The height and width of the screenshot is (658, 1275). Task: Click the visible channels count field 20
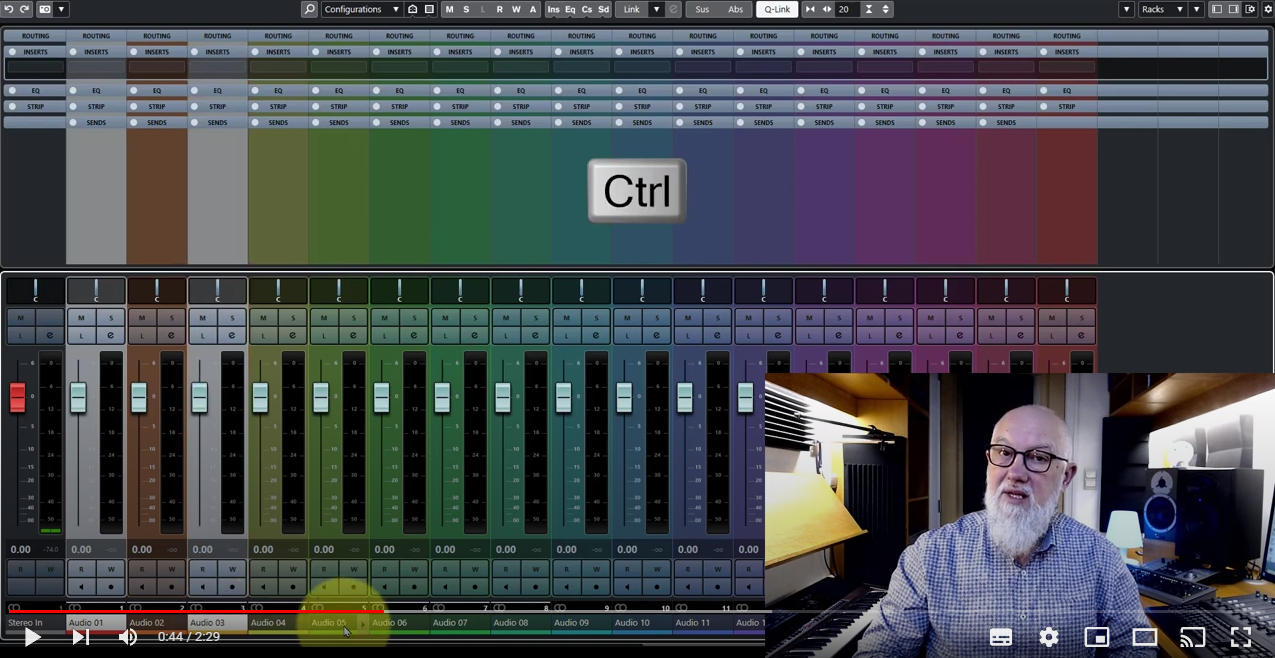[x=847, y=9]
